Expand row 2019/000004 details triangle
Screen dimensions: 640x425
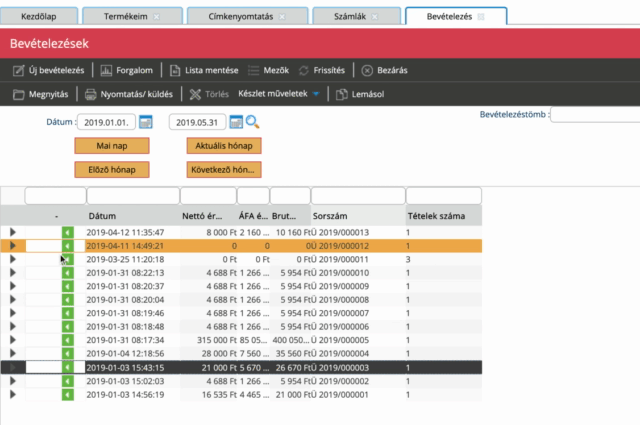(x=13, y=354)
